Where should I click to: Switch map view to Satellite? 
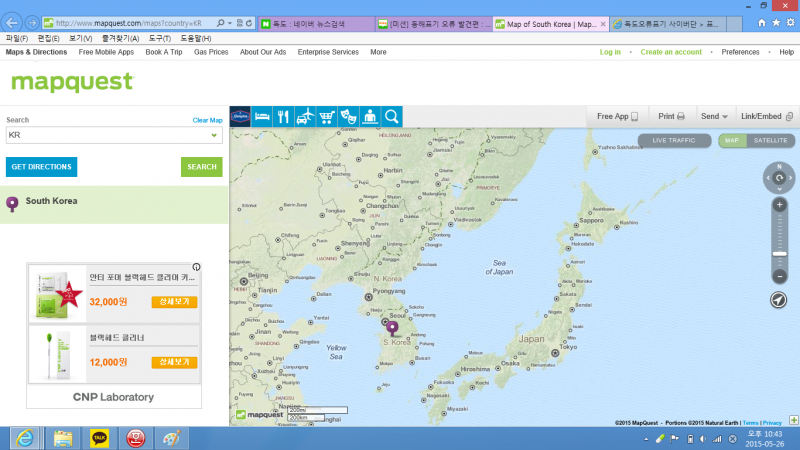pos(770,141)
